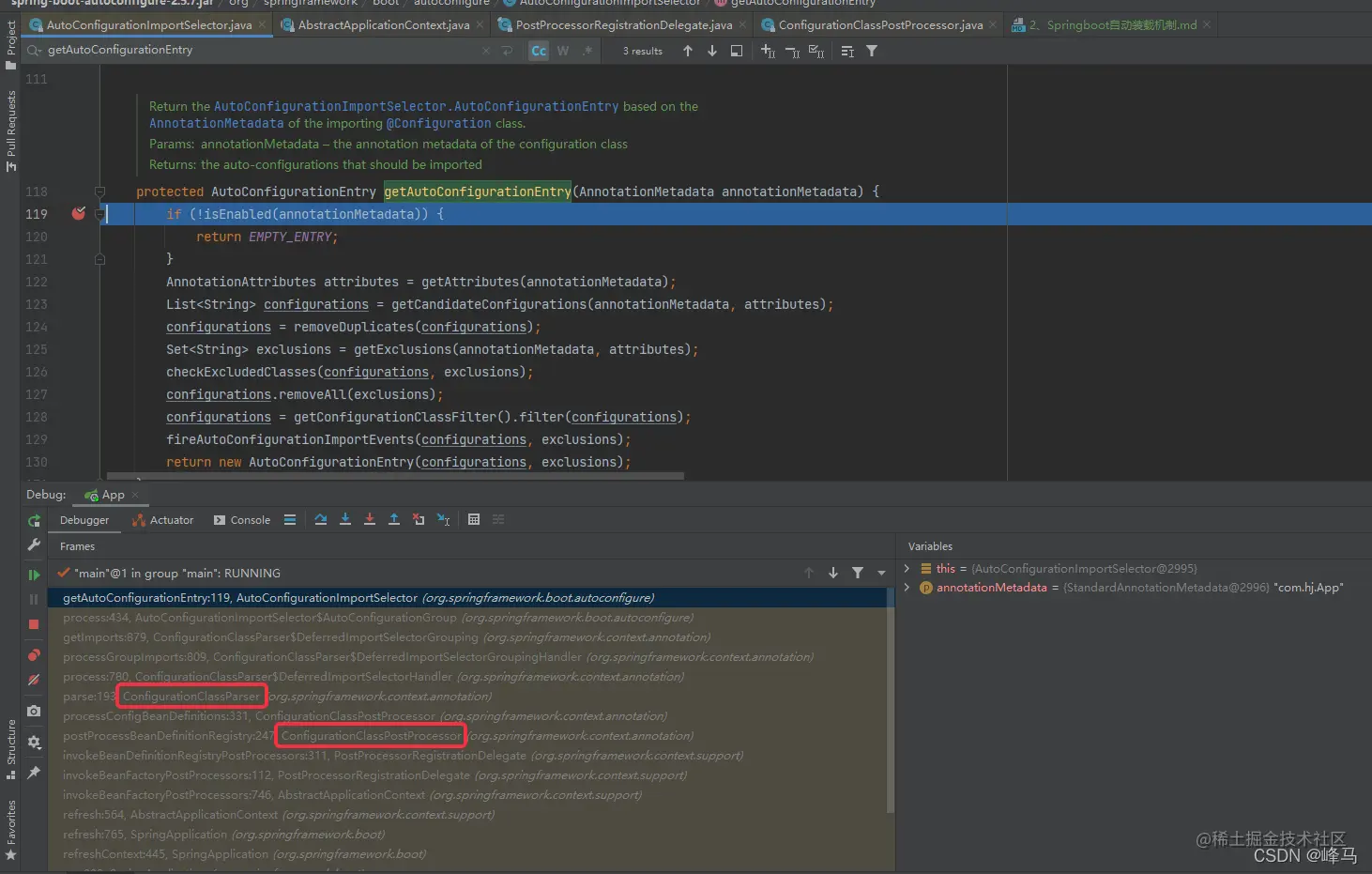The width and height of the screenshot is (1372, 874).
Task: Open search filter funnel
Action: click(872, 51)
